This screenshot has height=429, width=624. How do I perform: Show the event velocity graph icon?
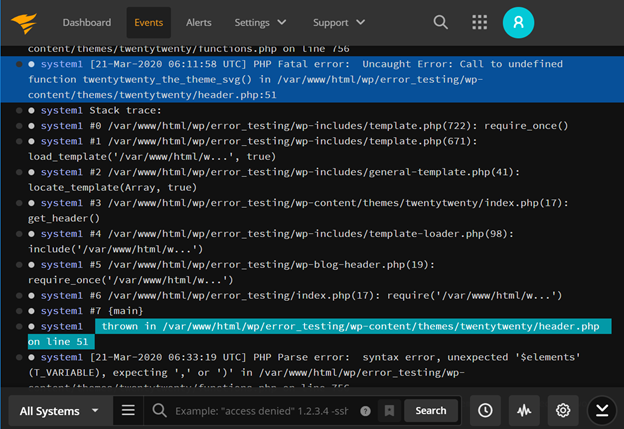(x=523, y=410)
